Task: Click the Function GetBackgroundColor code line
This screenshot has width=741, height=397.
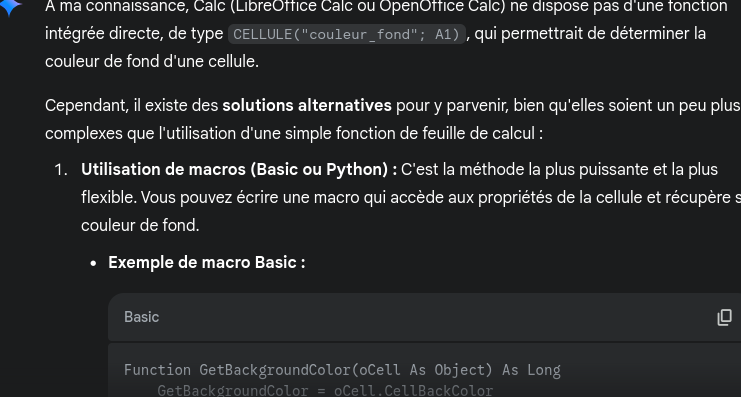Action: [x=342, y=370]
